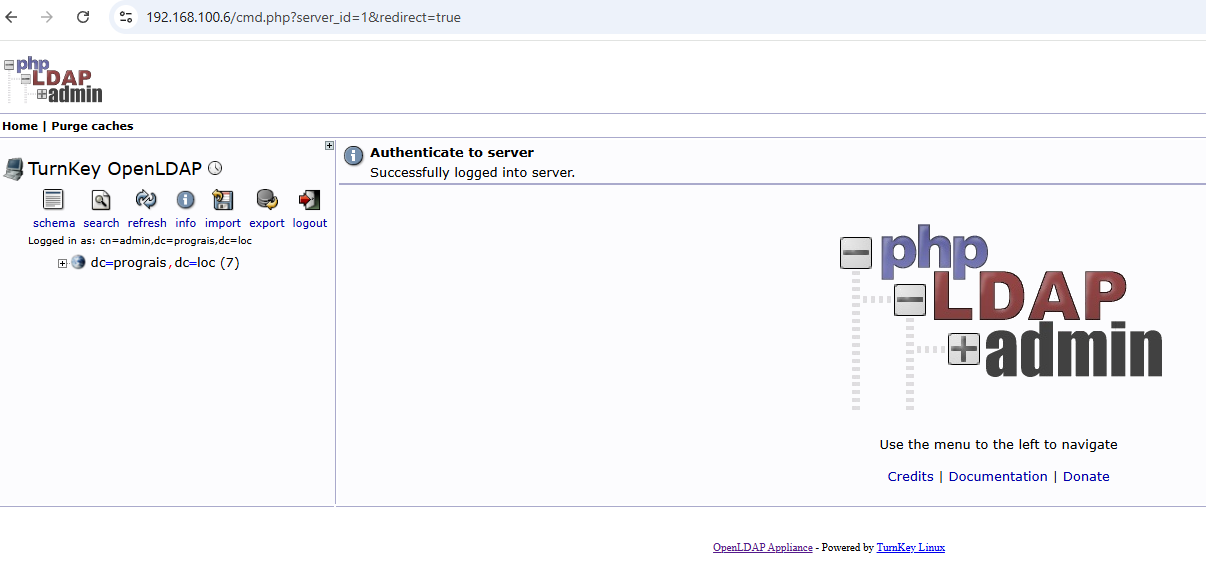Click the tree panel plus toggle
This screenshot has width=1206, height=570.
click(x=330, y=145)
